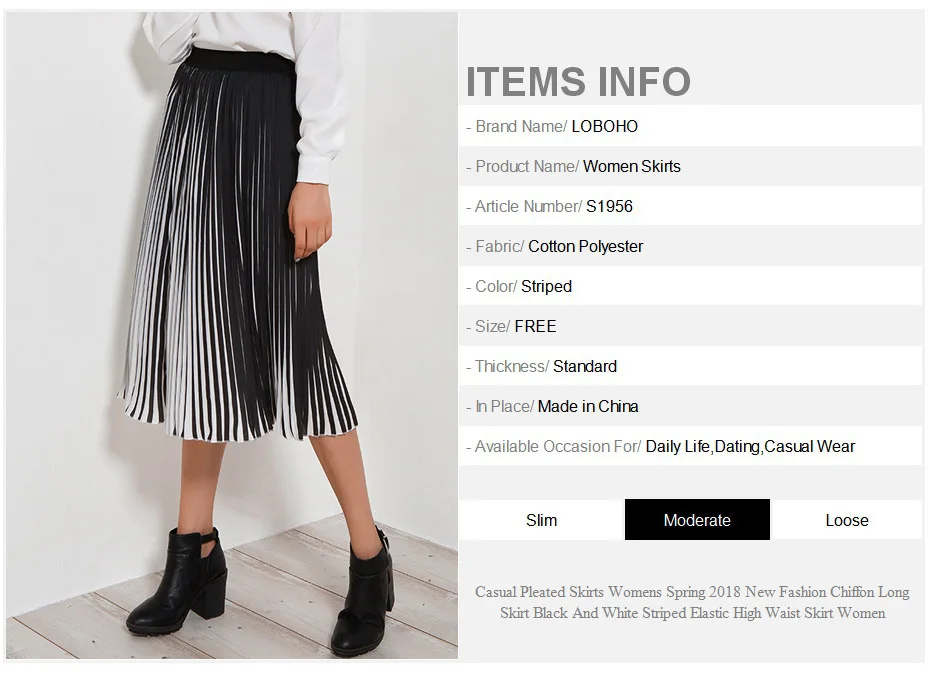This screenshot has height=688, width=928.
Task: Click the Article Number S1956 row
Action: 691,206
